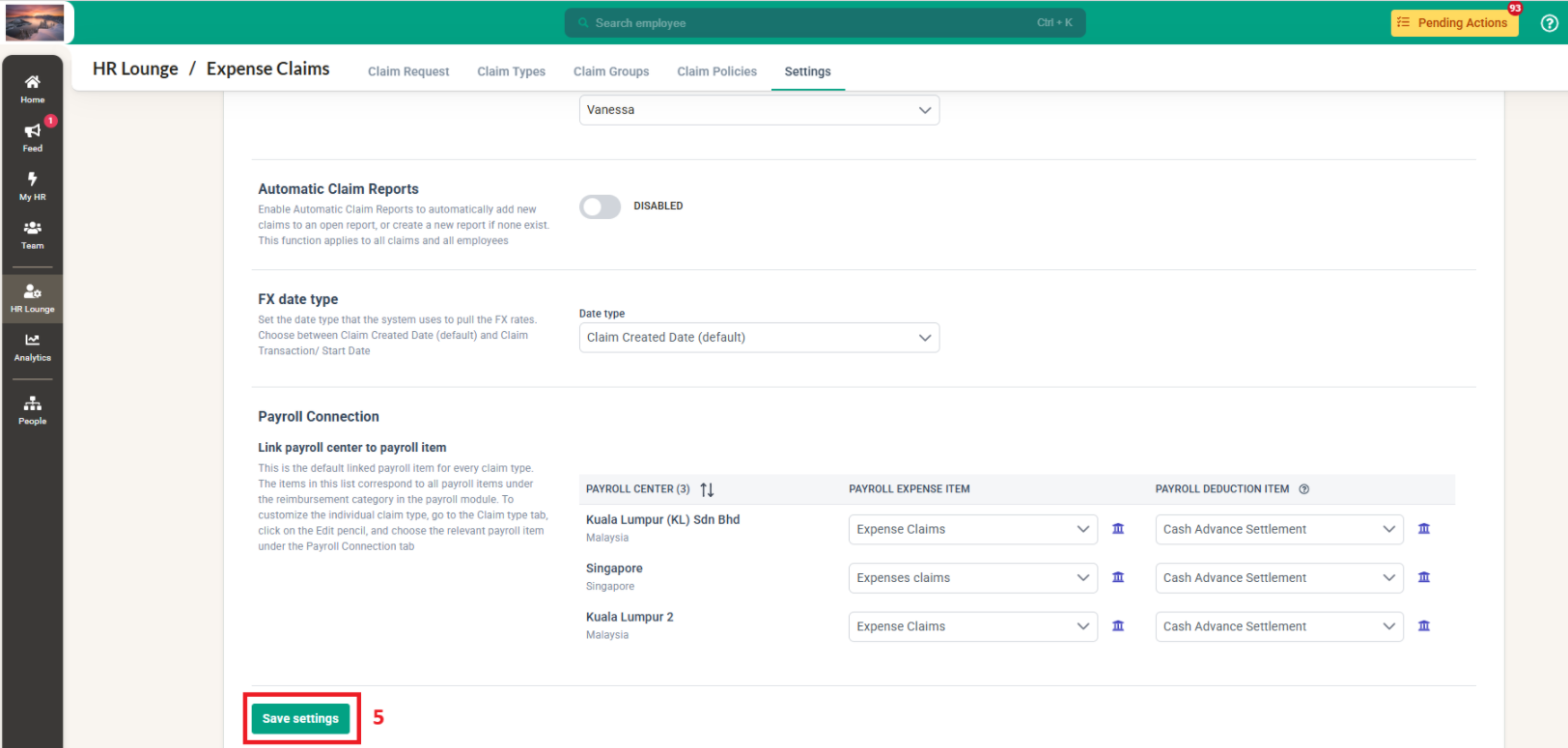Sort the Payroll Center column
Screen dimensions: 1568x748
tap(707, 489)
